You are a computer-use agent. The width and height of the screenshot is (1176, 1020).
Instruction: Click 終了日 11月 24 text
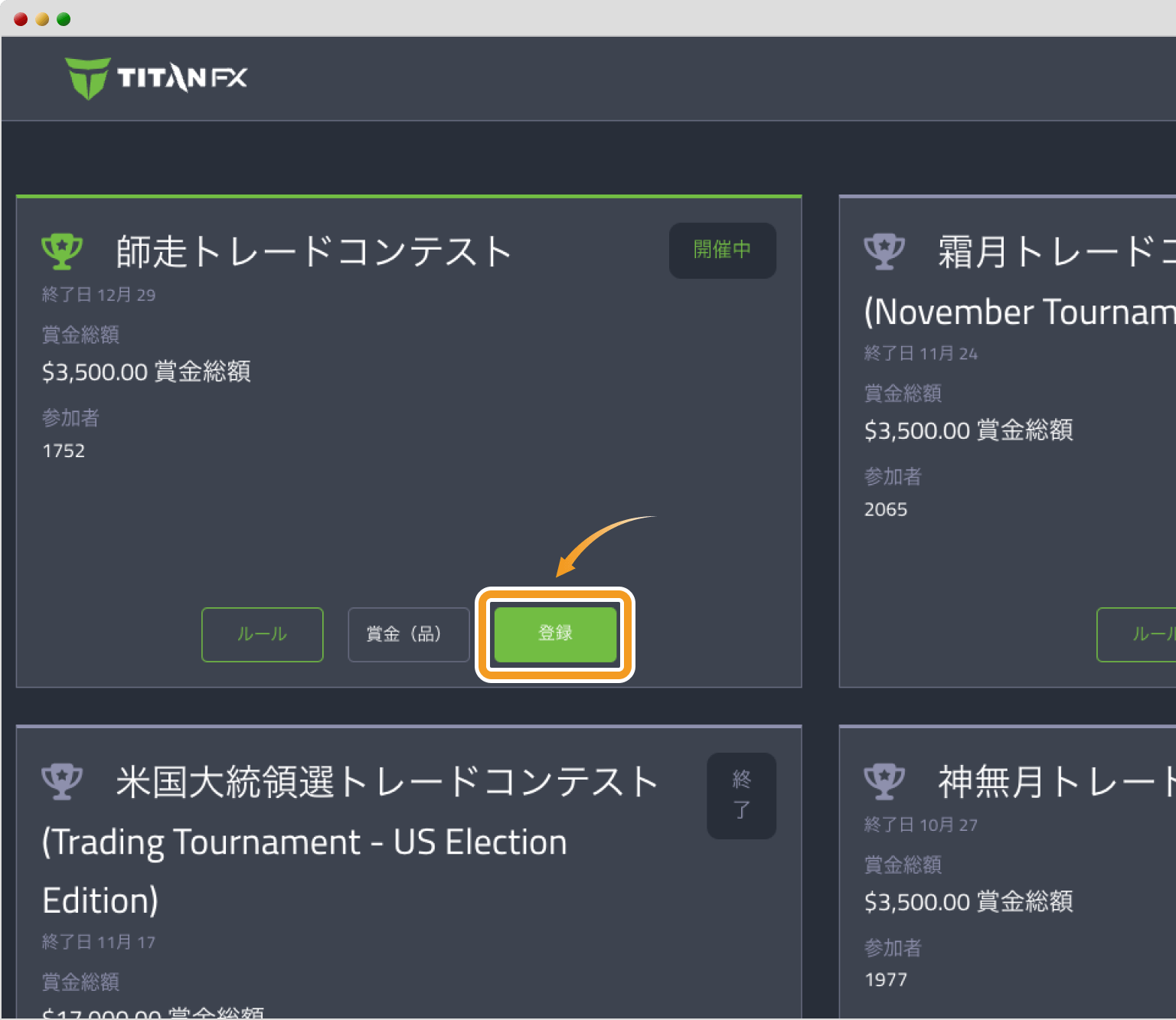click(921, 353)
